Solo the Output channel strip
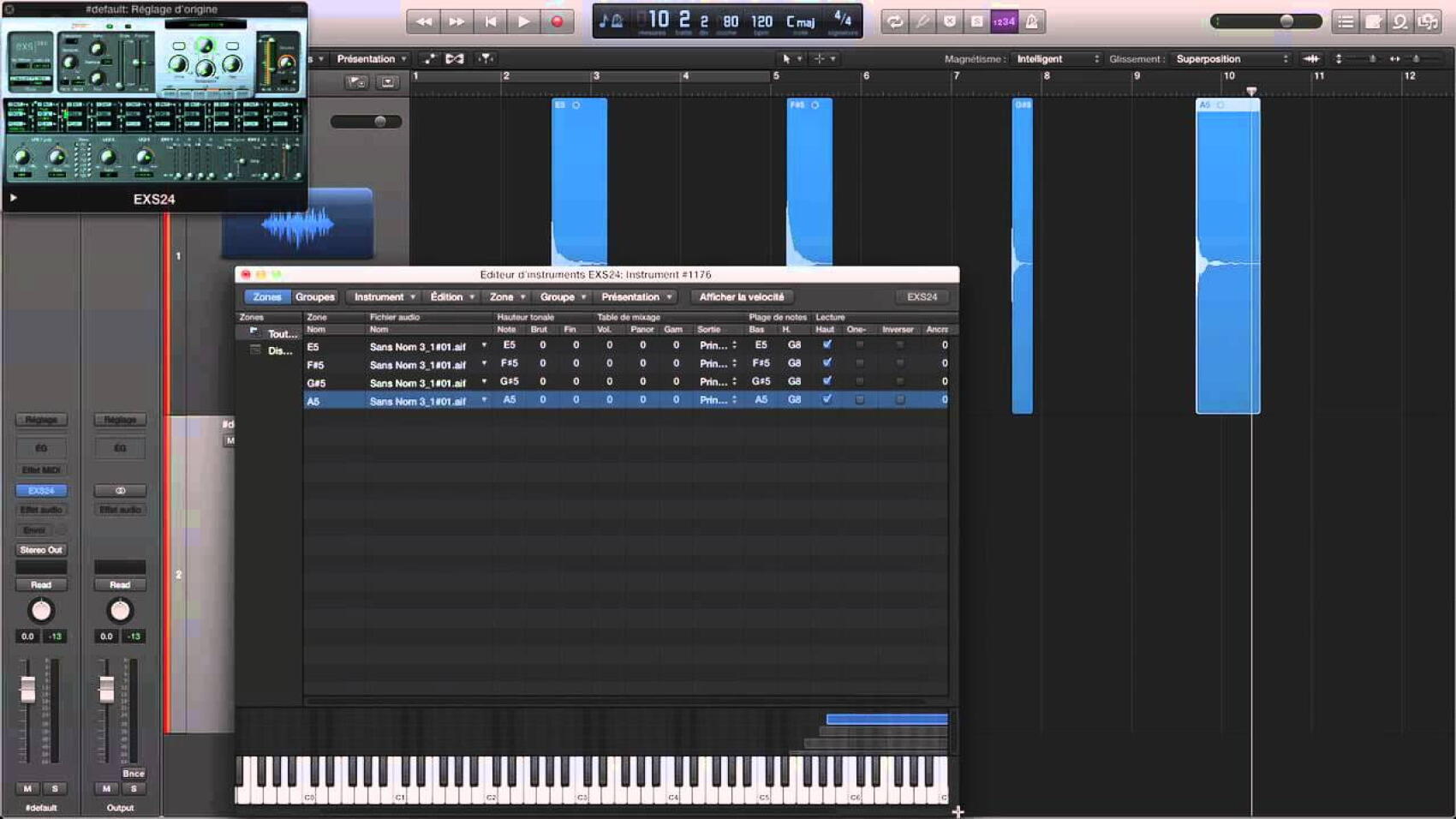 tap(134, 788)
